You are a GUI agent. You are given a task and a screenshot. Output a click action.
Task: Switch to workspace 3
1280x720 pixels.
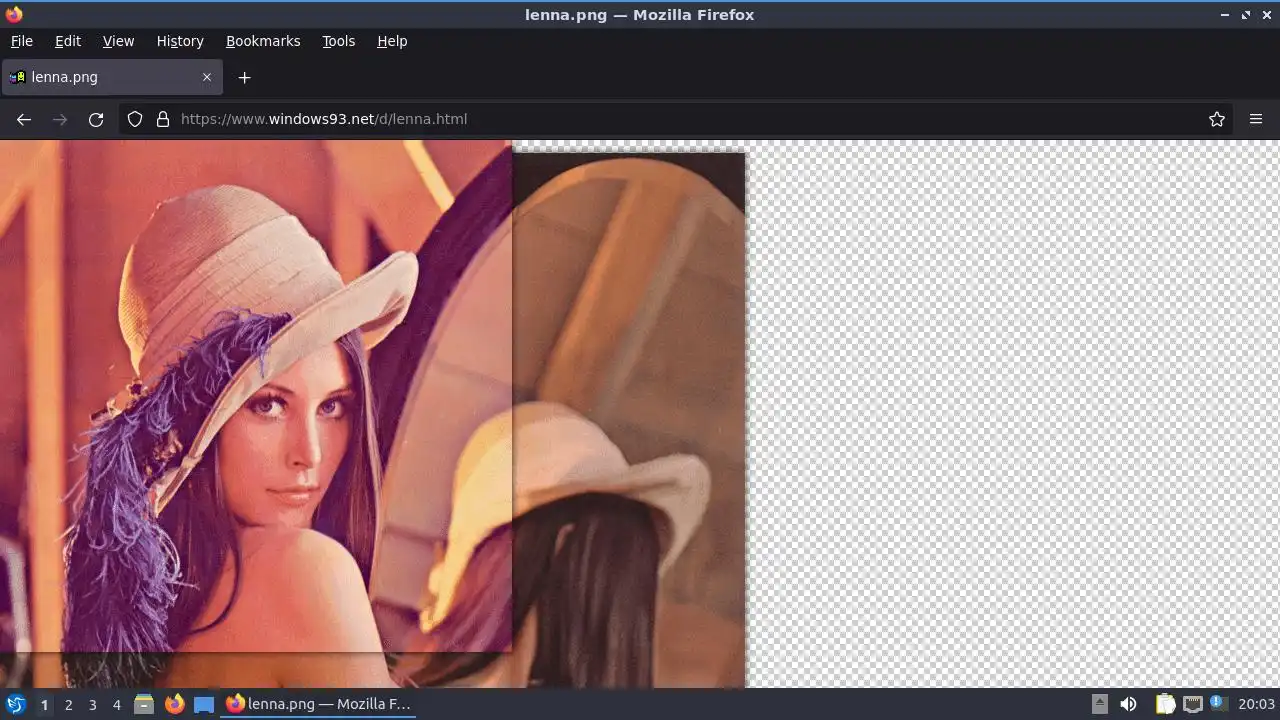pos(92,704)
